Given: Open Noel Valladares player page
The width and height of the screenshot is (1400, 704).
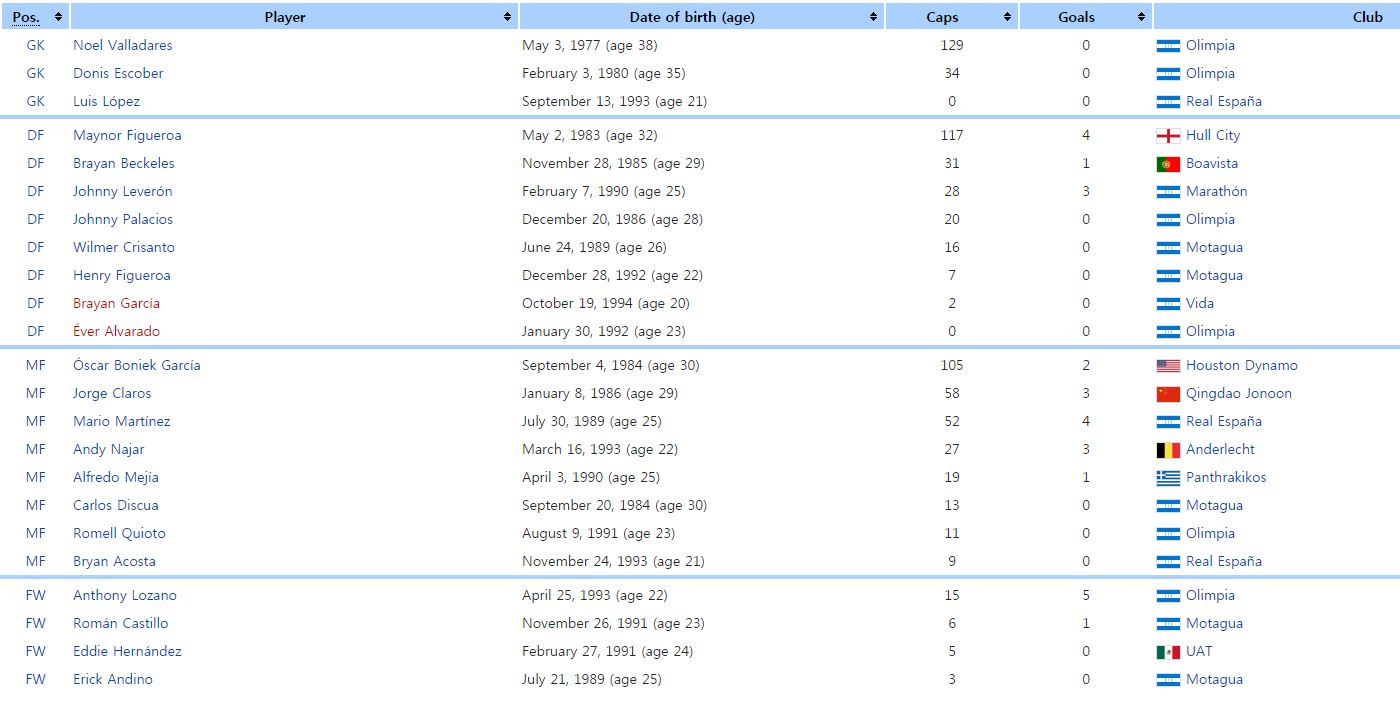Looking at the screenshot, I should pyautogui.click(x=122, y=45).
